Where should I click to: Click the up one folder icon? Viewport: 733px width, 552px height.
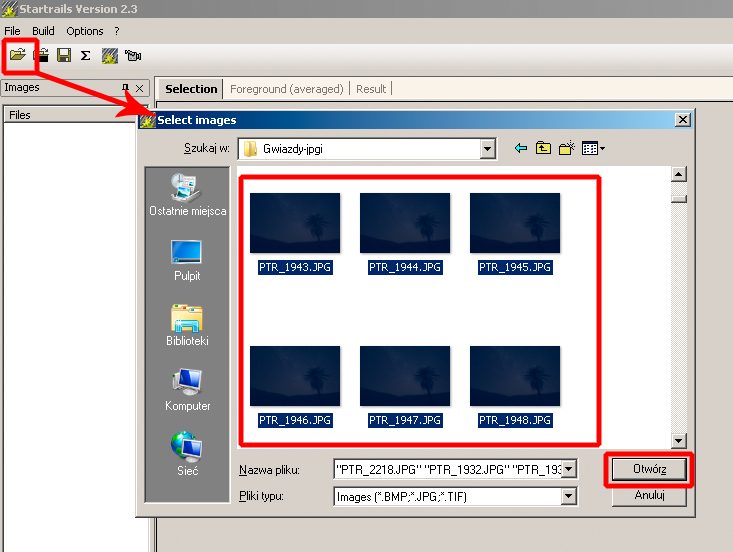[x=543, y=149]
